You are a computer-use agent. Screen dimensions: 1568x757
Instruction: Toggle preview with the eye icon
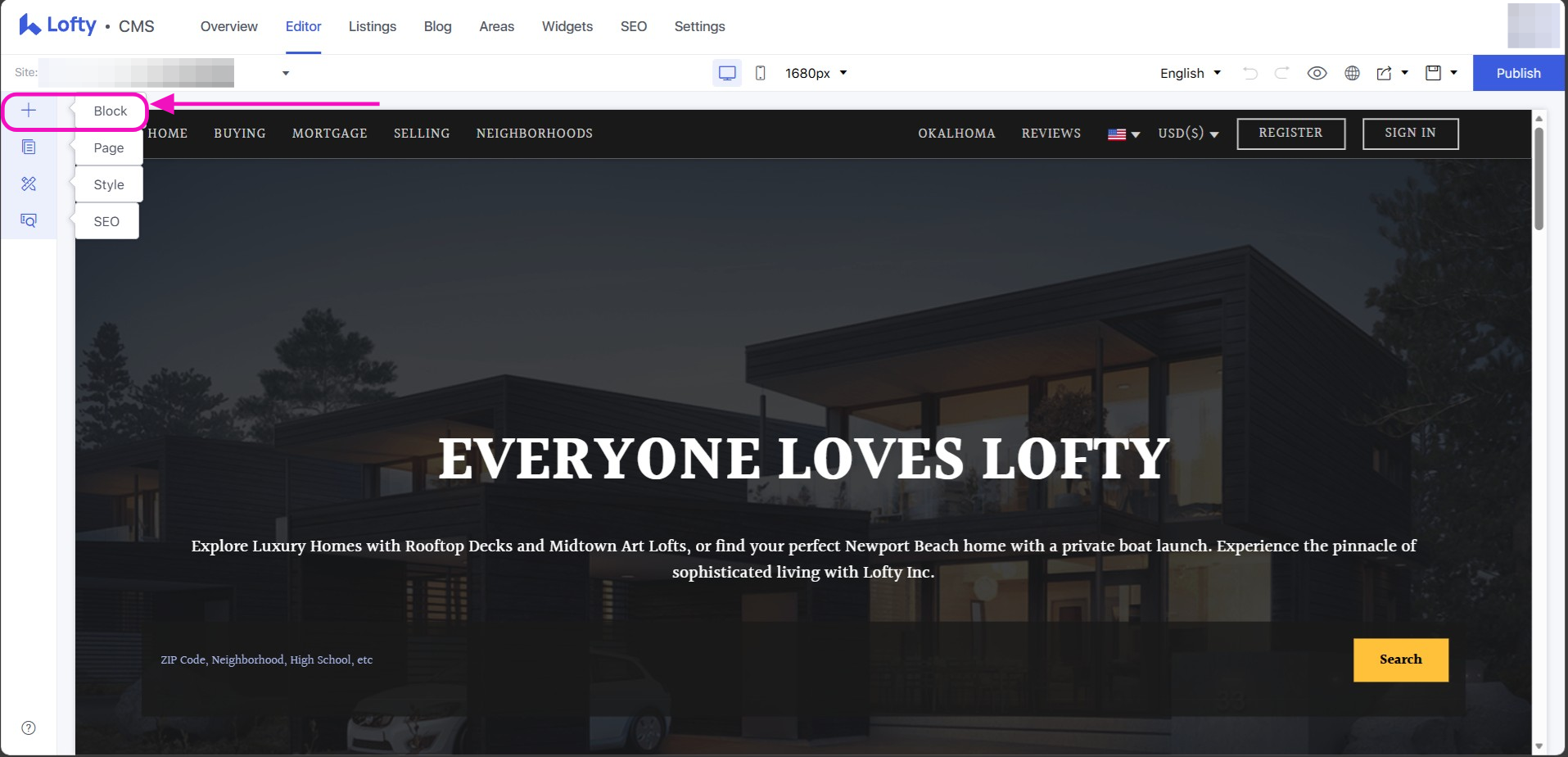point(1317,73)
